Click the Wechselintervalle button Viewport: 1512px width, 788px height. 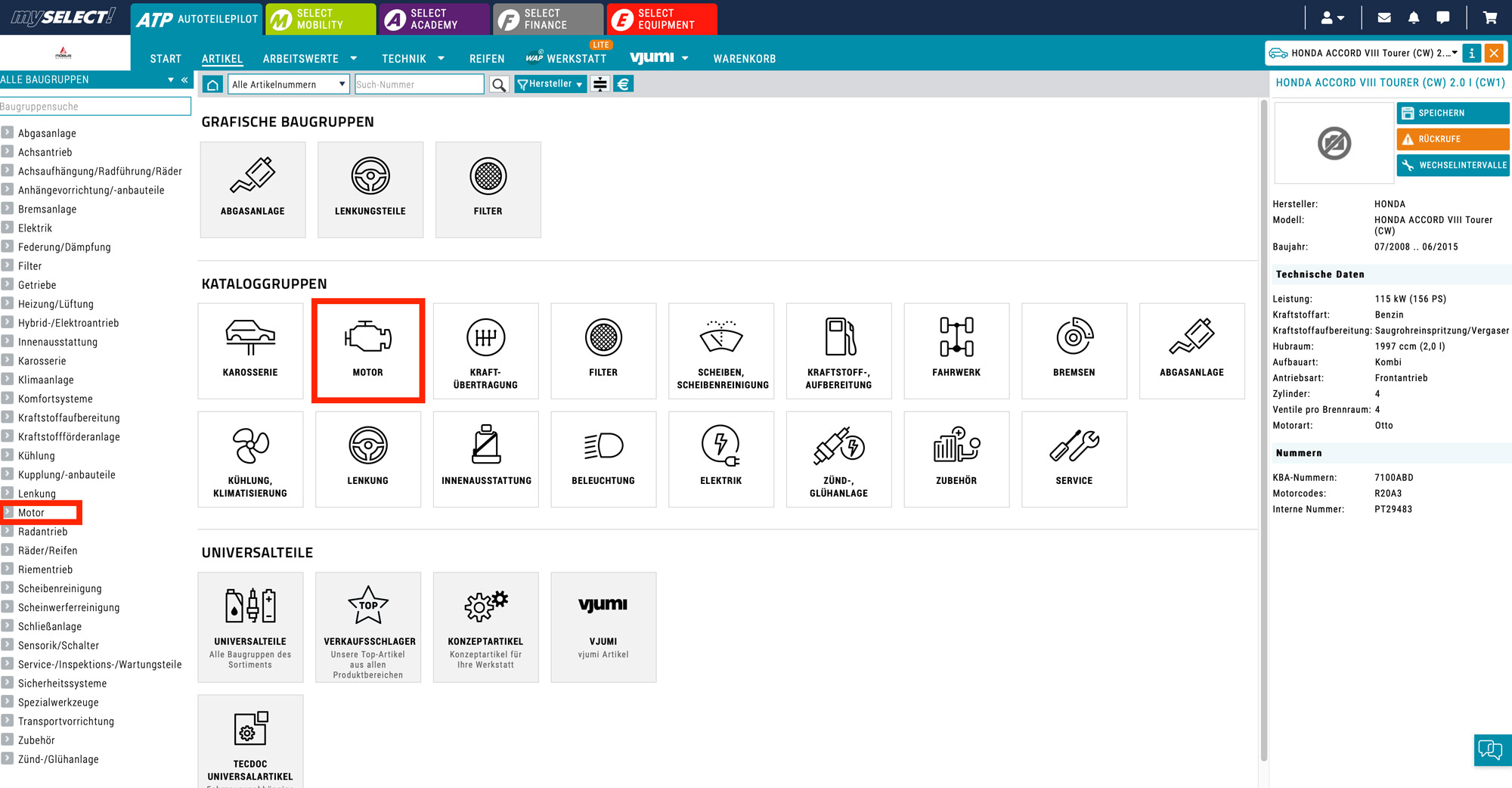click(1453, 165)
